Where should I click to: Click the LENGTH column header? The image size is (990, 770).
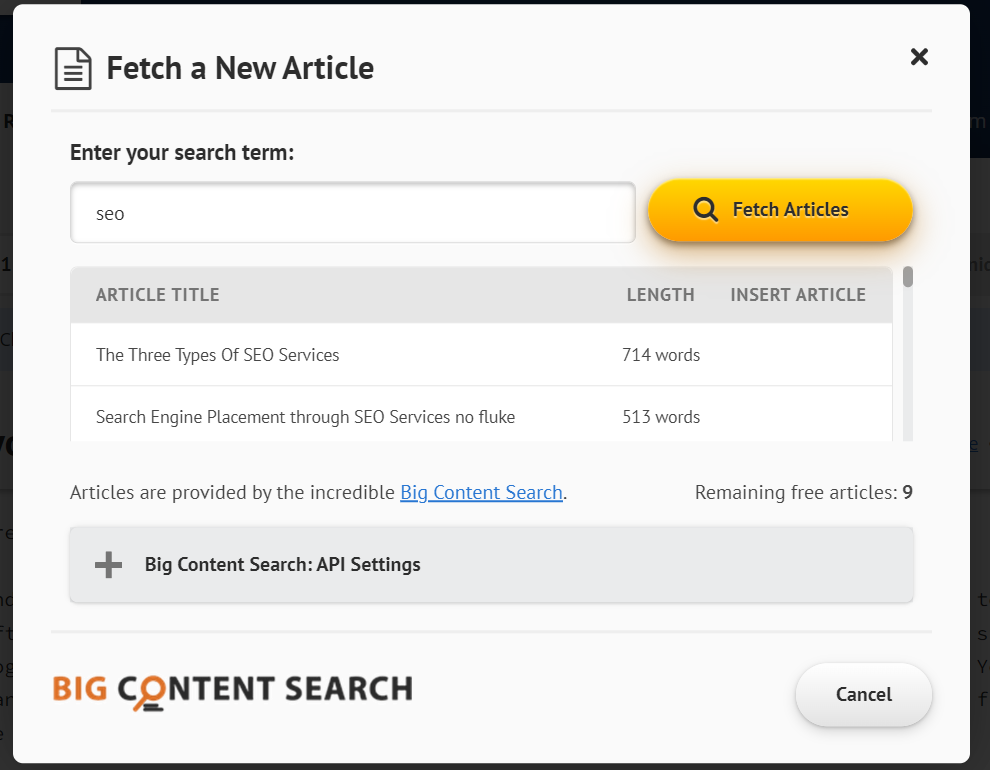coord(660,295)
